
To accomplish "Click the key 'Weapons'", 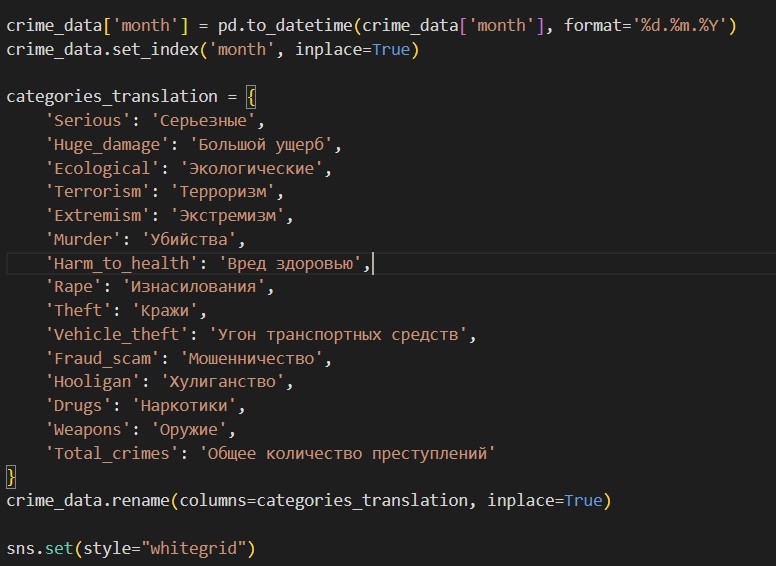I will (88, 429).
